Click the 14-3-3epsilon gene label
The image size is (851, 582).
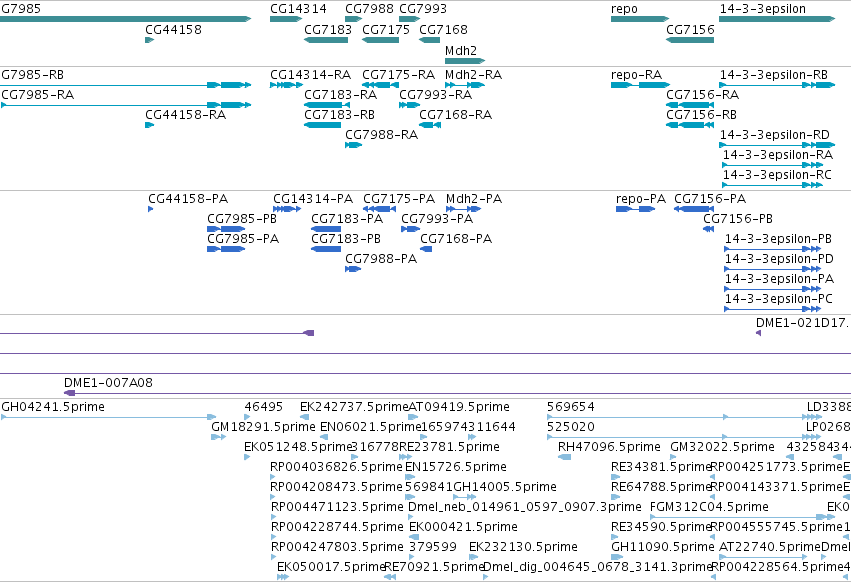763,9
